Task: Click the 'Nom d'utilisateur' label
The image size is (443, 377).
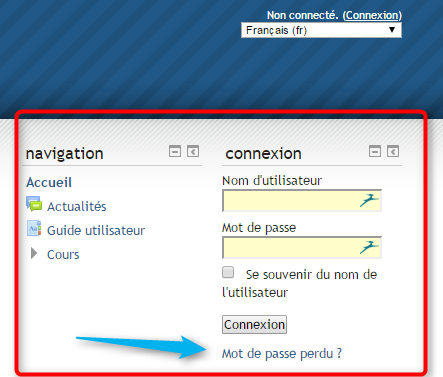Action: click(272, 181)
